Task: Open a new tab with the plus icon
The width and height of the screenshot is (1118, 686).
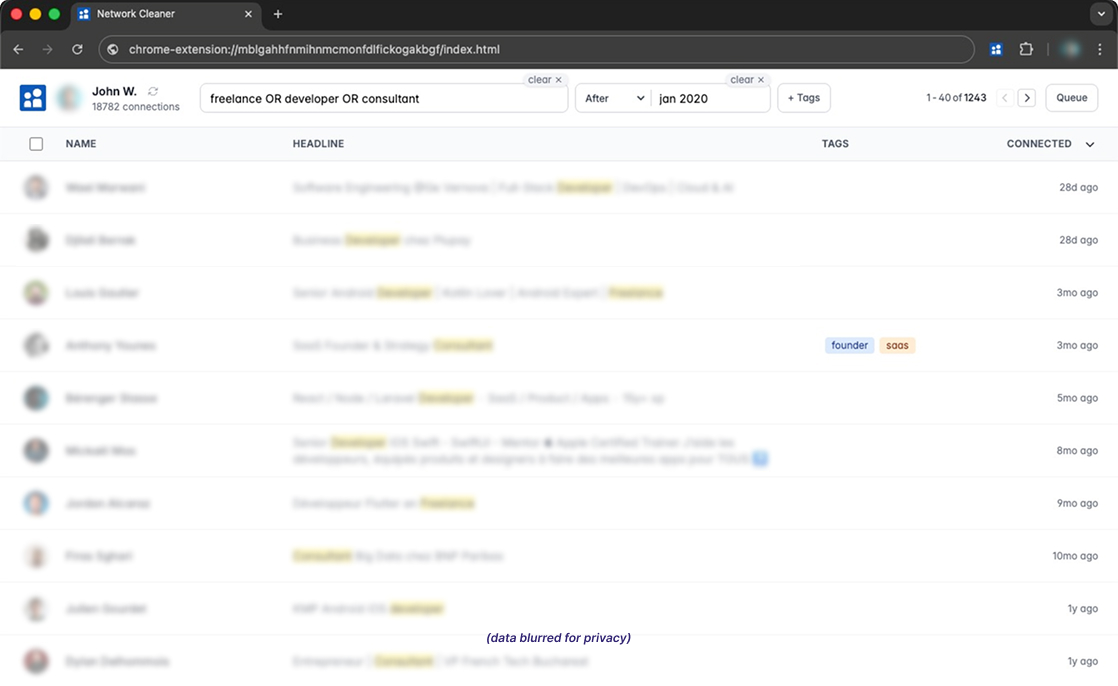Action: point(278,14)
